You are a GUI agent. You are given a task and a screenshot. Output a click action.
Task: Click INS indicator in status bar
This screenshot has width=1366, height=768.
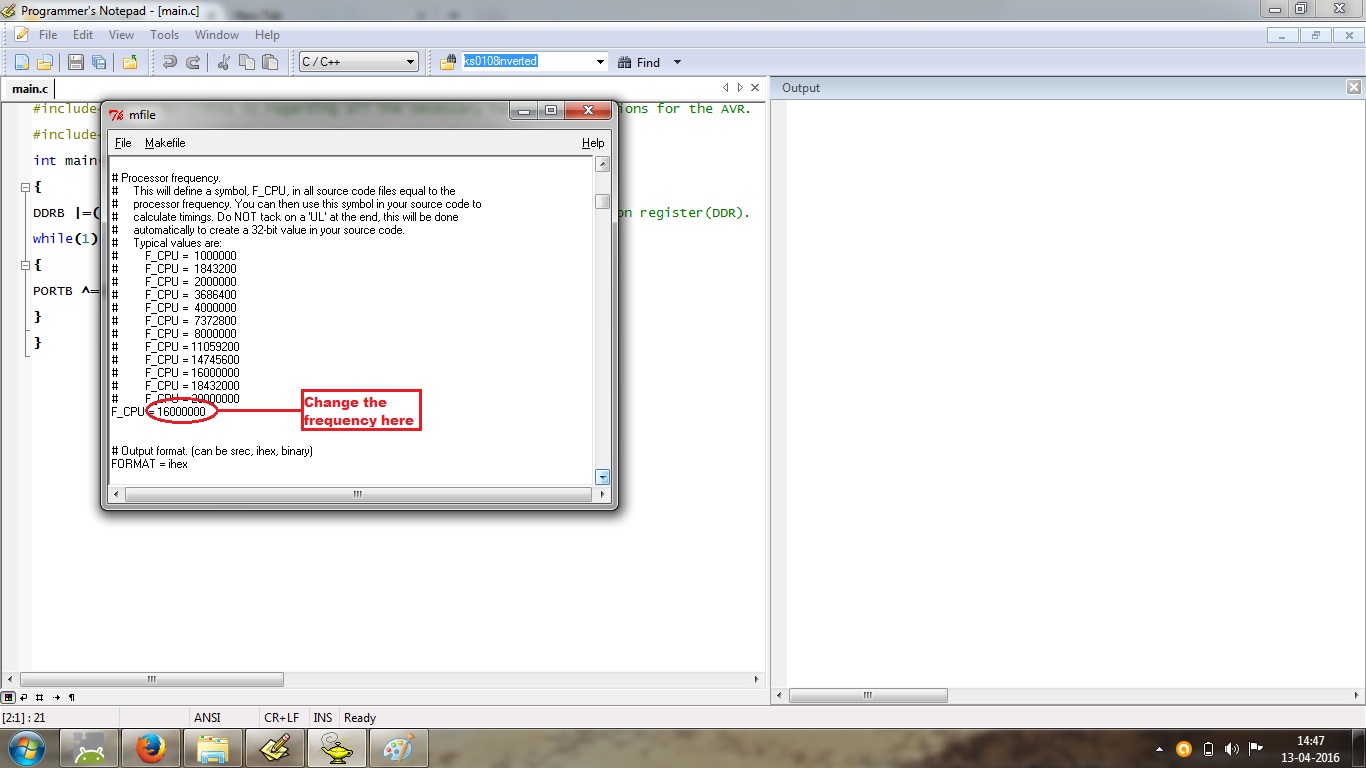322,718
